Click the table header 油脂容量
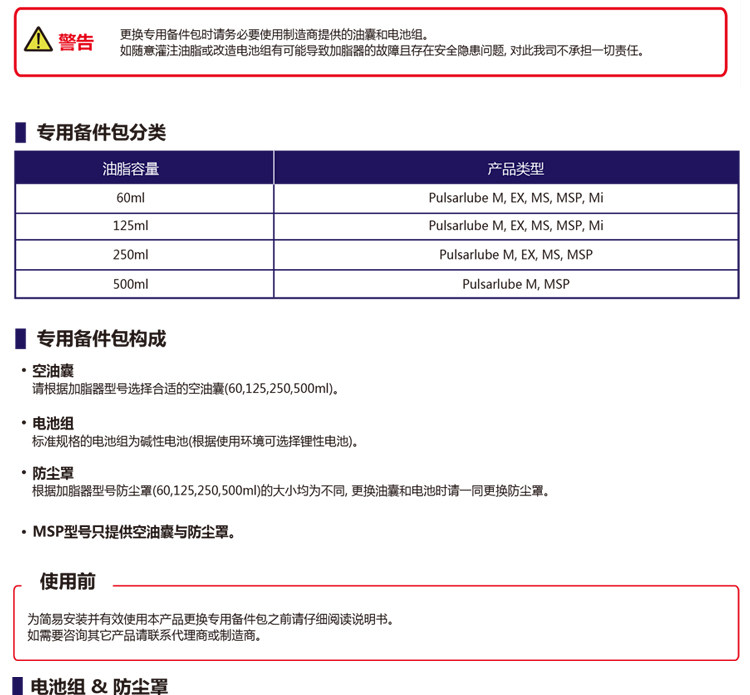The height and width of the screenshot is (695, 750). (x=131, y=168)
